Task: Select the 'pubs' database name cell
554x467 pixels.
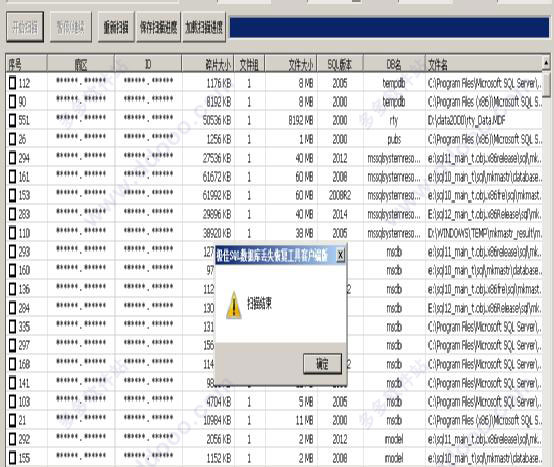Action: pos(394,139)
